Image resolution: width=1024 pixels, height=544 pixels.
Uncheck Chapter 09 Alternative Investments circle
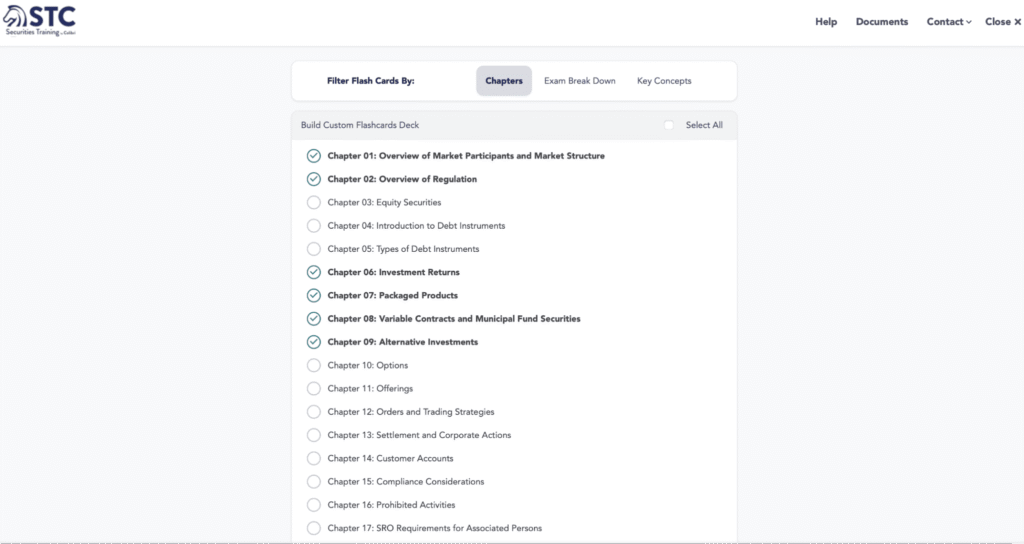(313, 342)
